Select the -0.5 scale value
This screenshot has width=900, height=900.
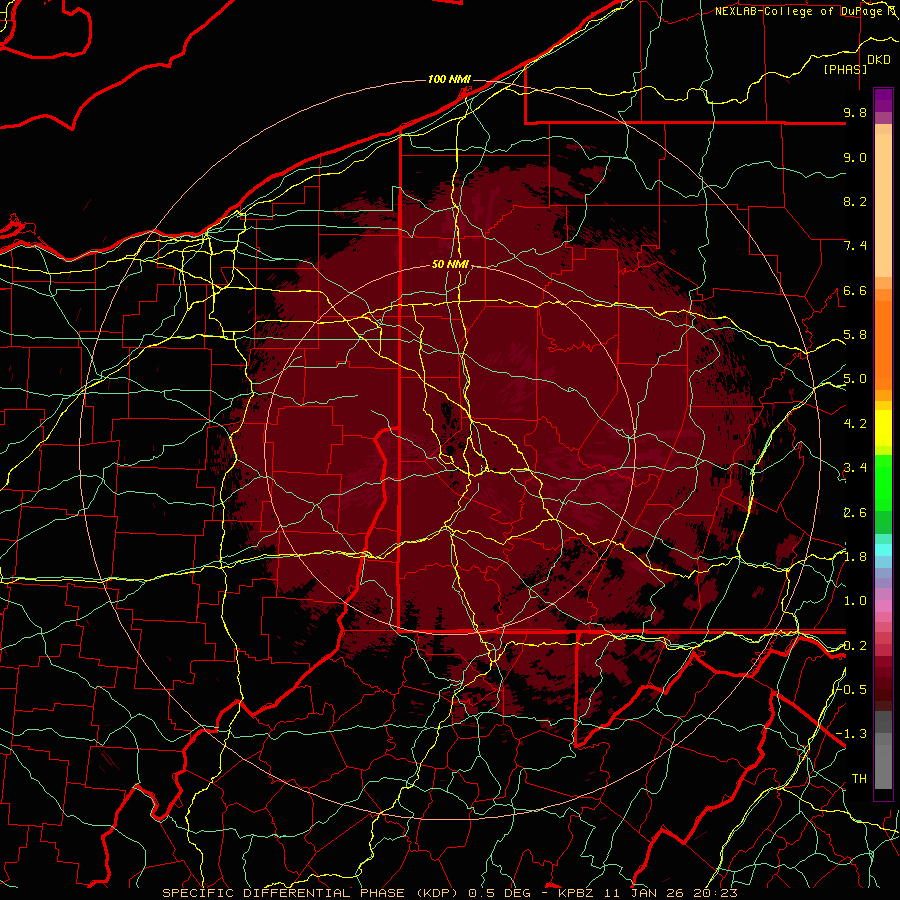(852, 690)
